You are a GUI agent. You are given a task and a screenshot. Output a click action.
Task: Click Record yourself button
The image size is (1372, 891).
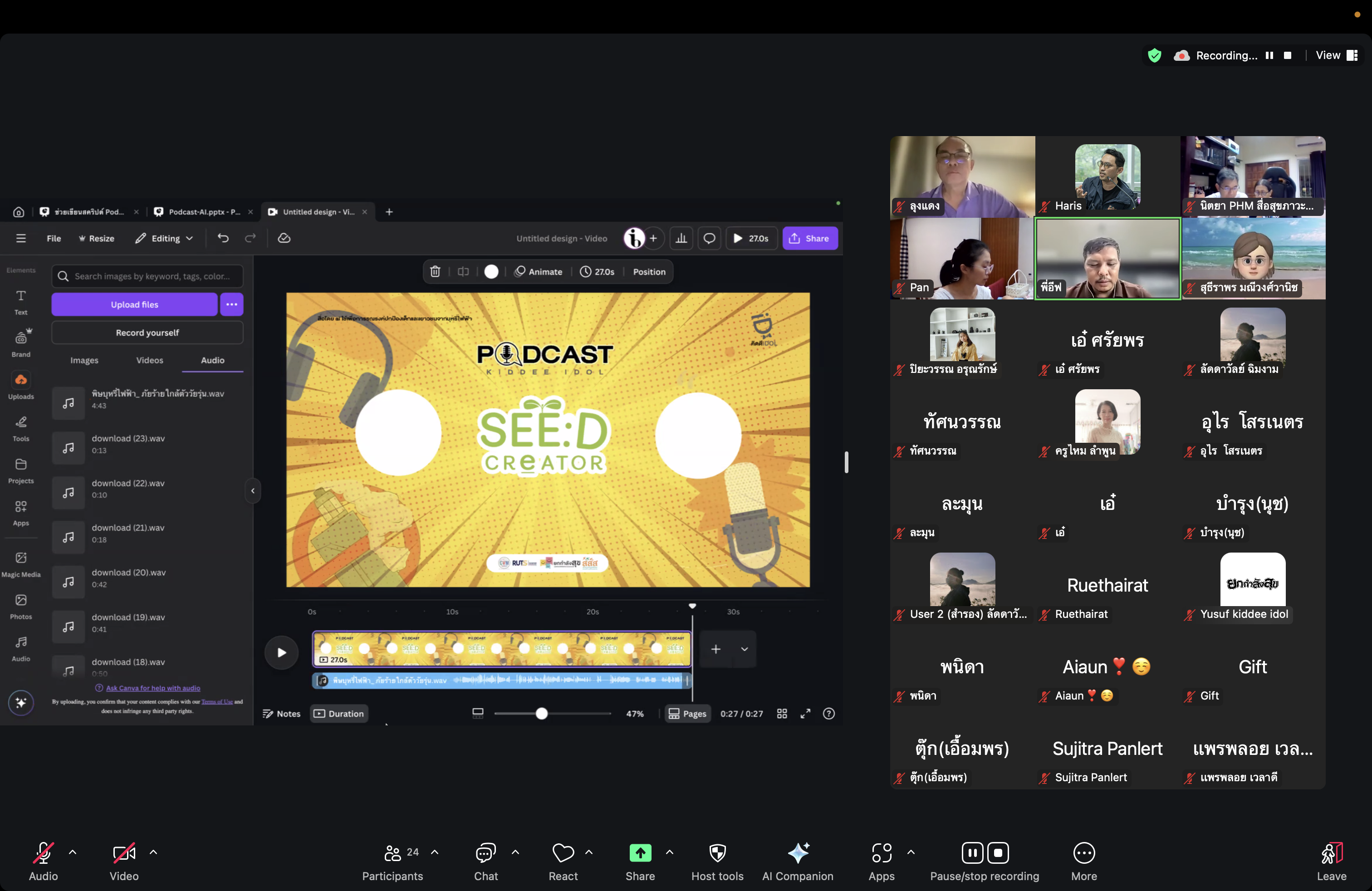click(147, 333)
